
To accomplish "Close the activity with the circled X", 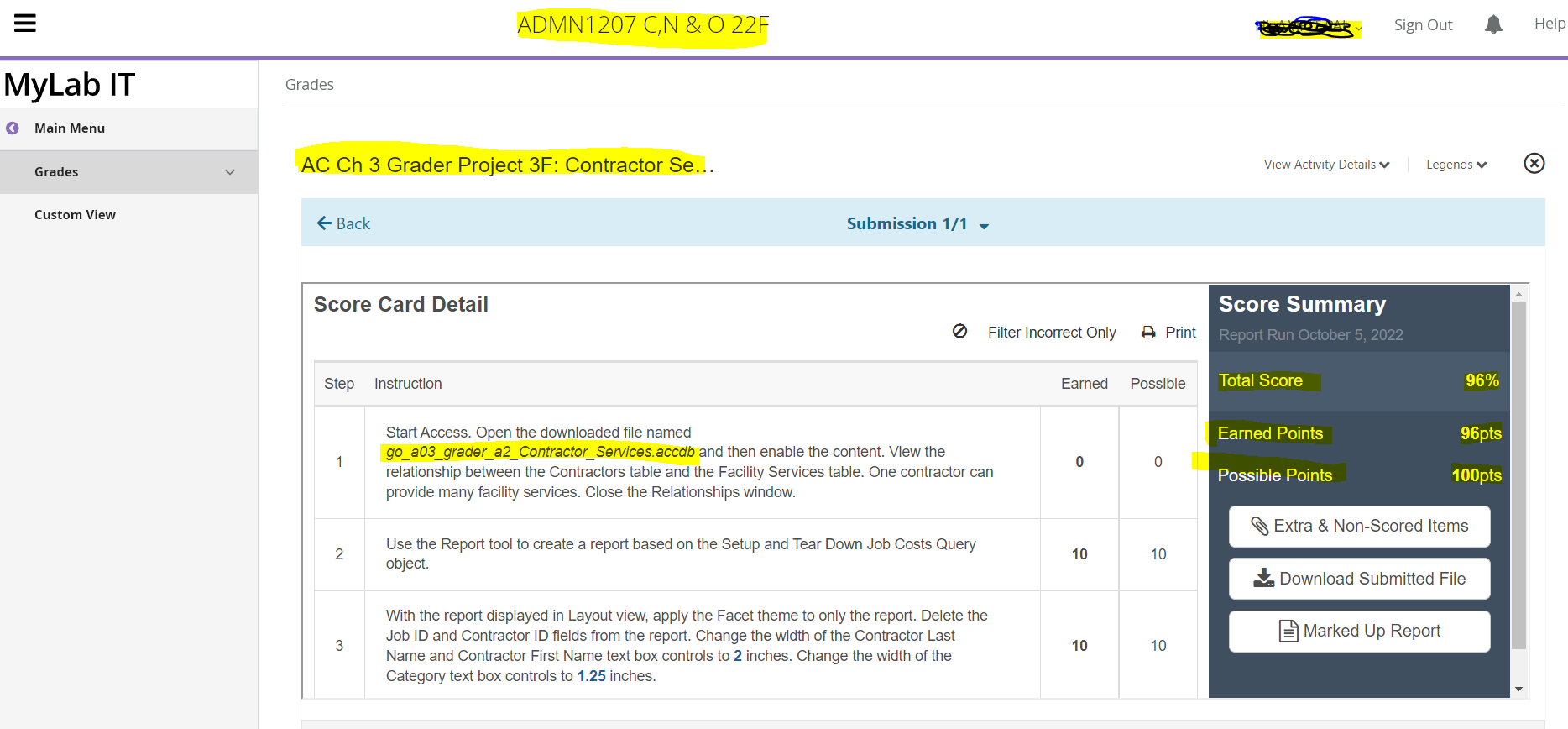I will tap(1534, 163).
